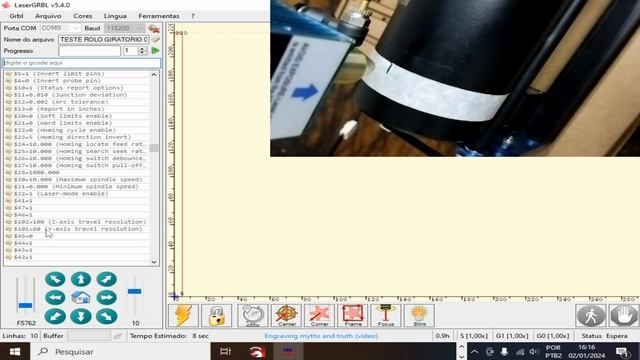Select the $32=1 Laser-mode enable line

(x=76, y=193)
